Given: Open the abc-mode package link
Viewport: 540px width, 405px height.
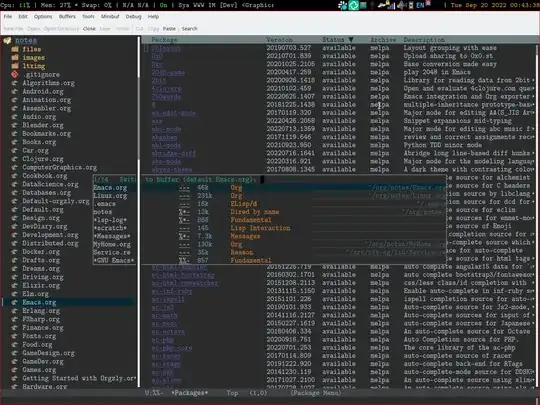Looking at the screenshot, I should coord(166,129).
